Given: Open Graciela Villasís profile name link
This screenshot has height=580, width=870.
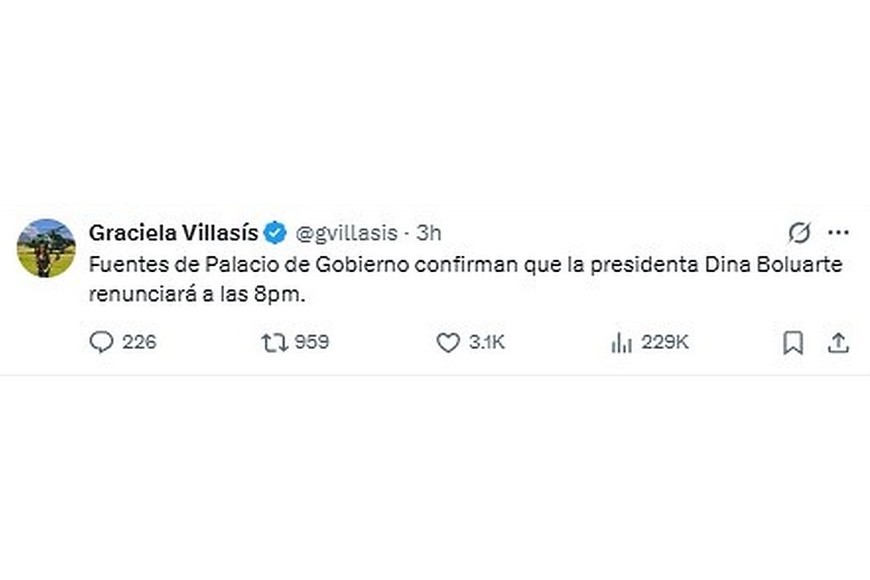Looking at the screenshot, I should point(175,230).
